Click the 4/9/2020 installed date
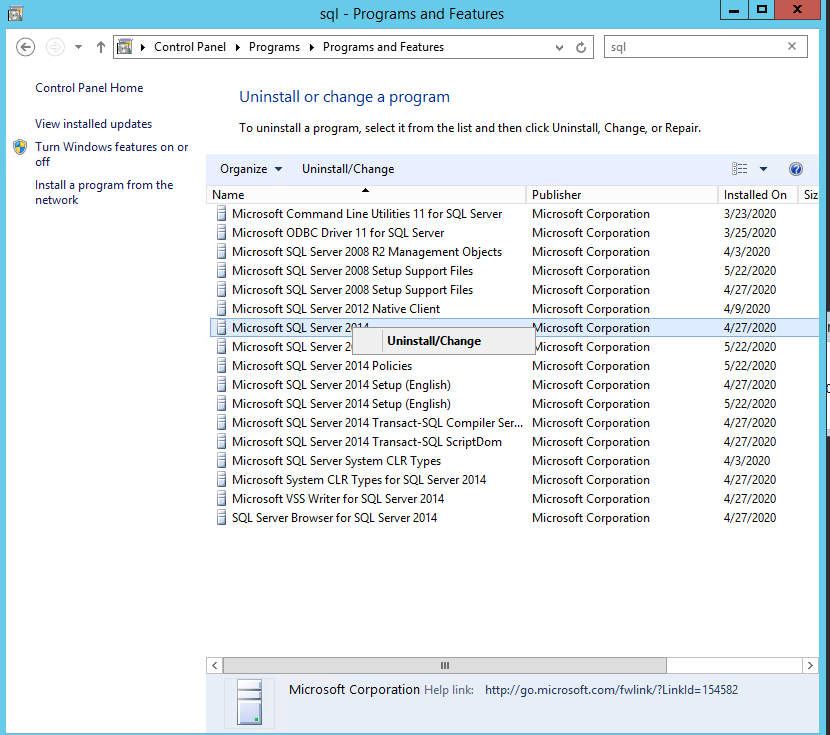Screen dimensions: 830x735 click(x=746, y=308)
